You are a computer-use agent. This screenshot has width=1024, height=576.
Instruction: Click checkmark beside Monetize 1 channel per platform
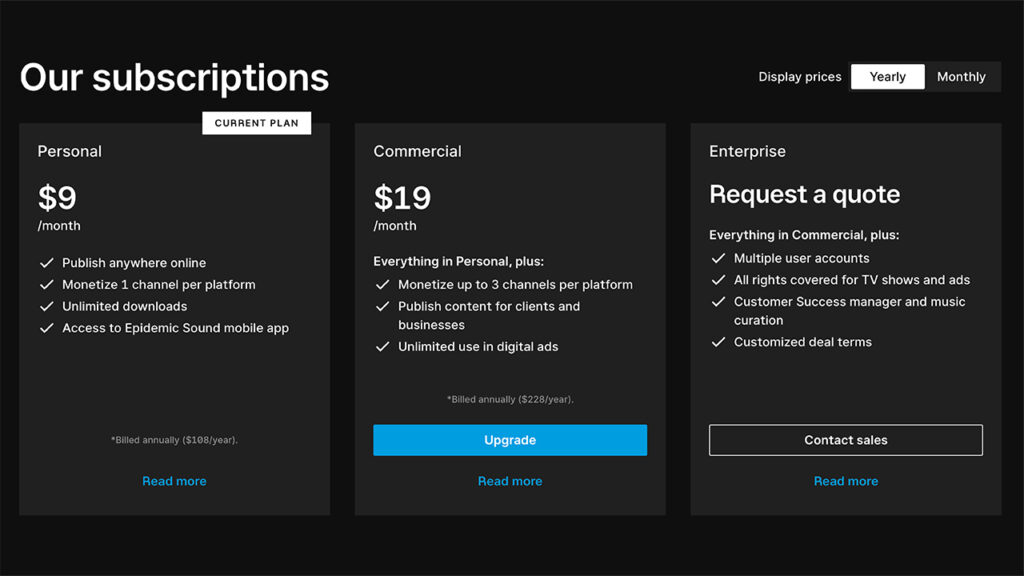coord(46,285)
